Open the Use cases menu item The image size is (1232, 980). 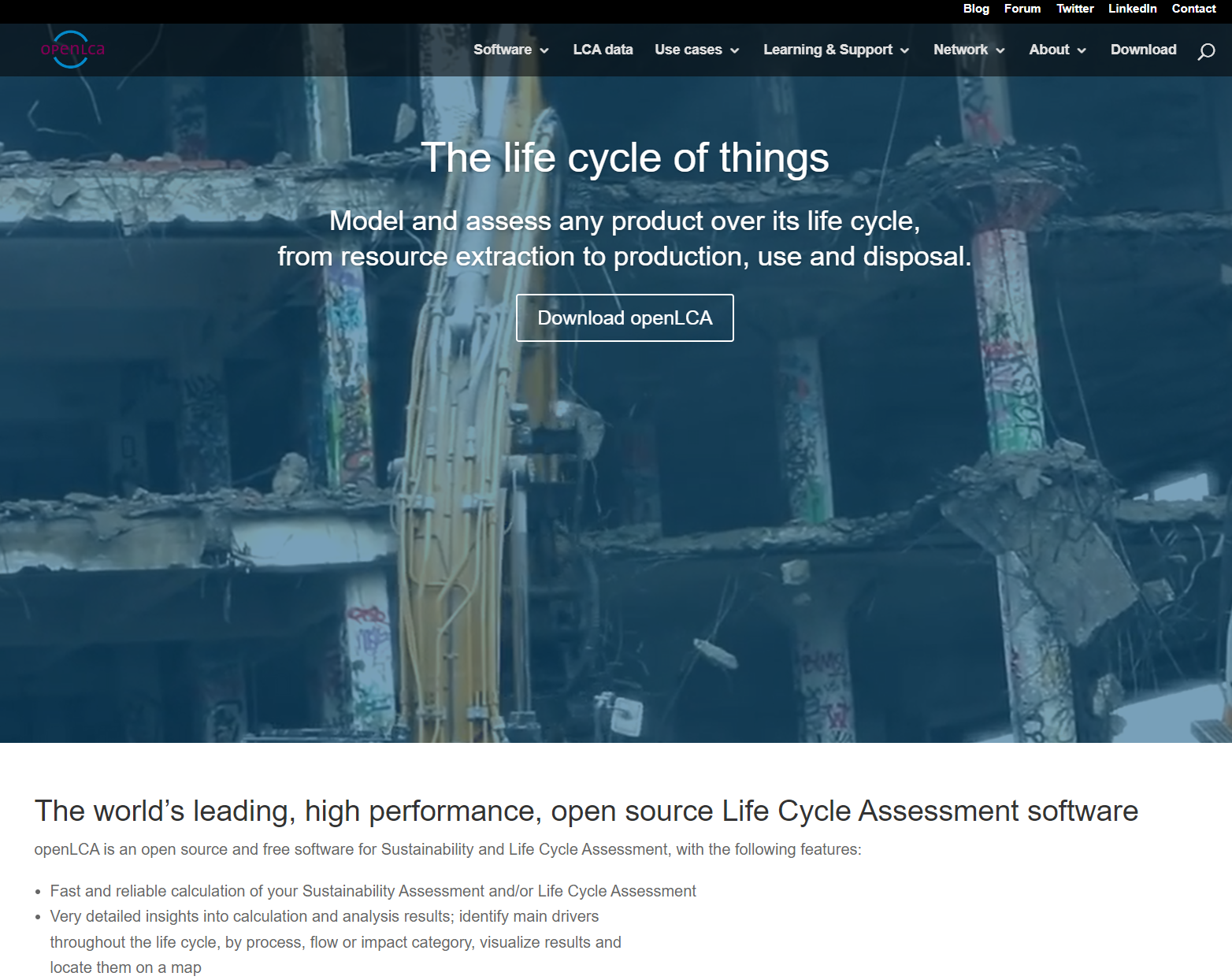point(688,50)
